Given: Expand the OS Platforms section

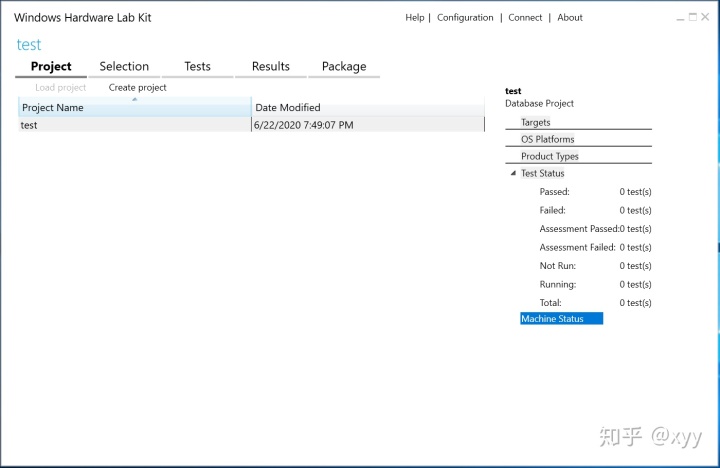Looking at the screenshot, I should tap(547, 139).
